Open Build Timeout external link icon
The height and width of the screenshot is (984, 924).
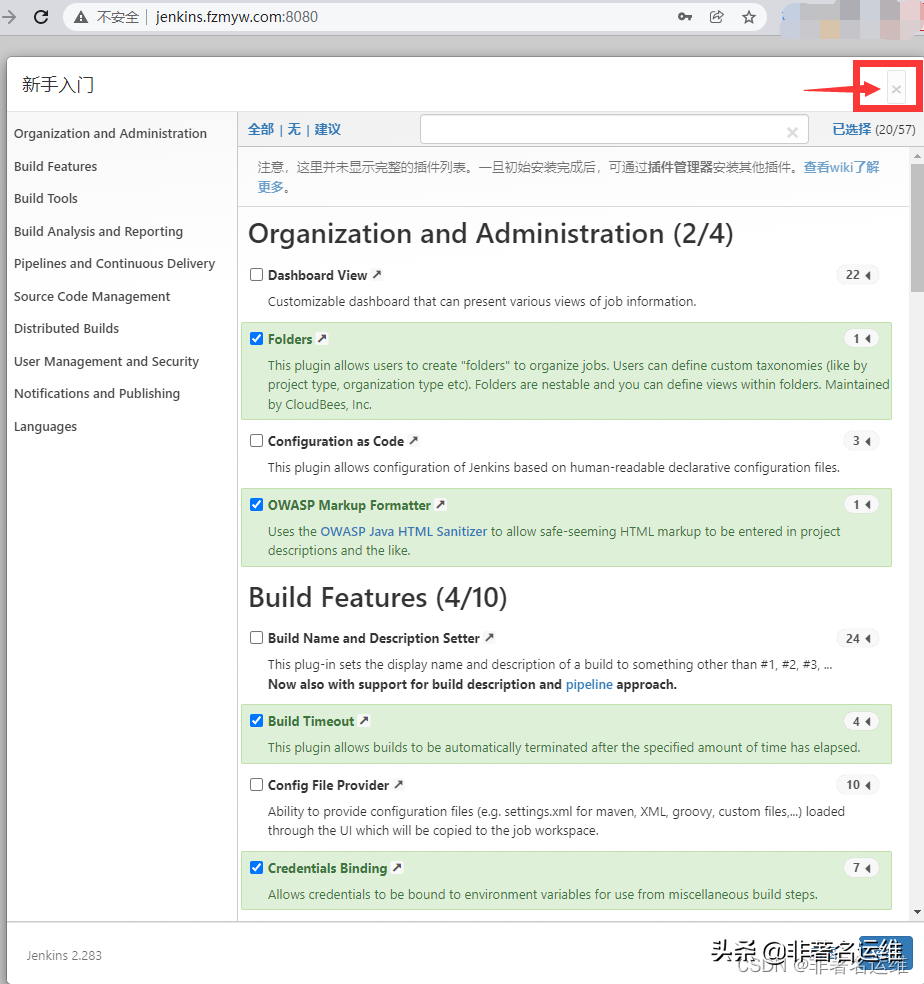[x=364, y=720]
